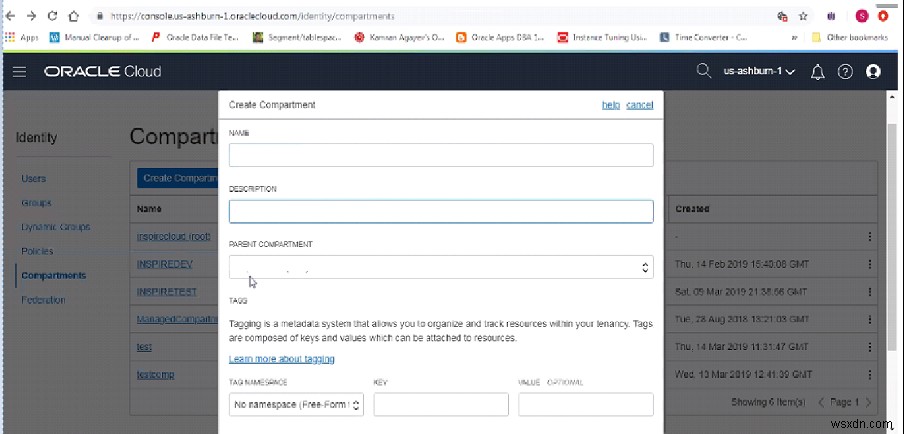The image size is (904, 434).
Task: Open actions menu for the root row
Action: pos(869,237)
